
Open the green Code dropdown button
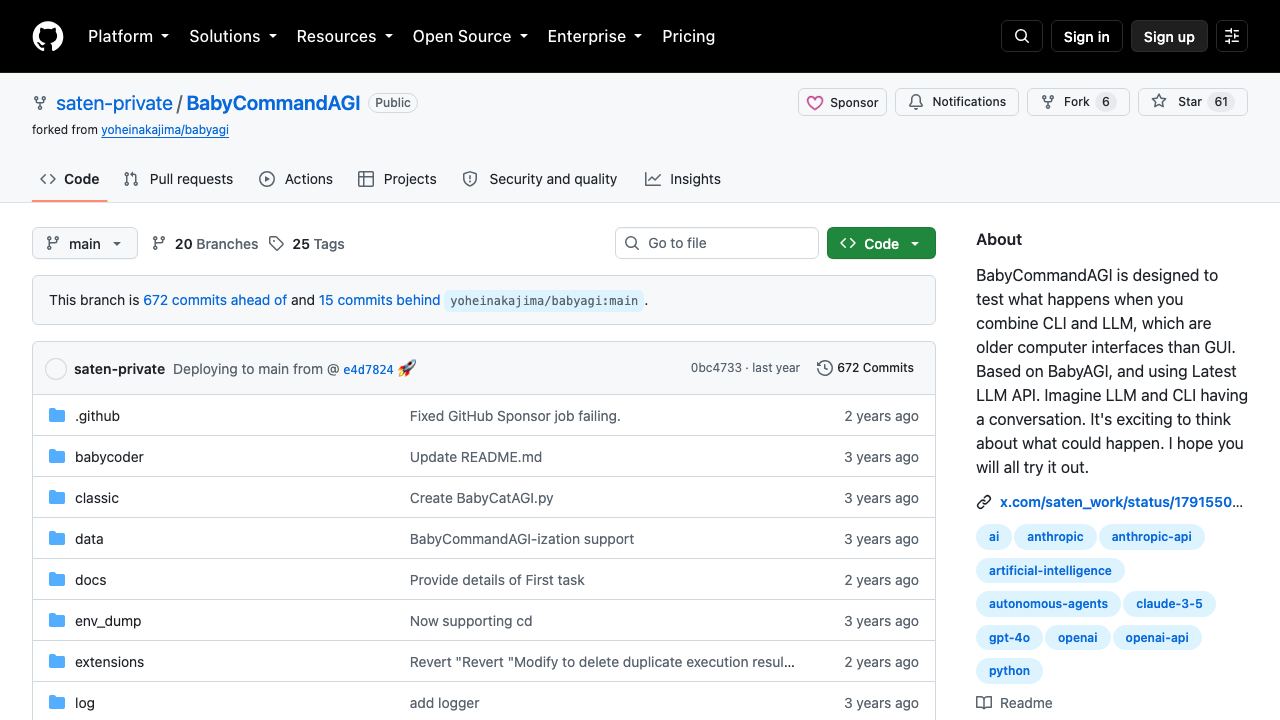click(881, 244)
